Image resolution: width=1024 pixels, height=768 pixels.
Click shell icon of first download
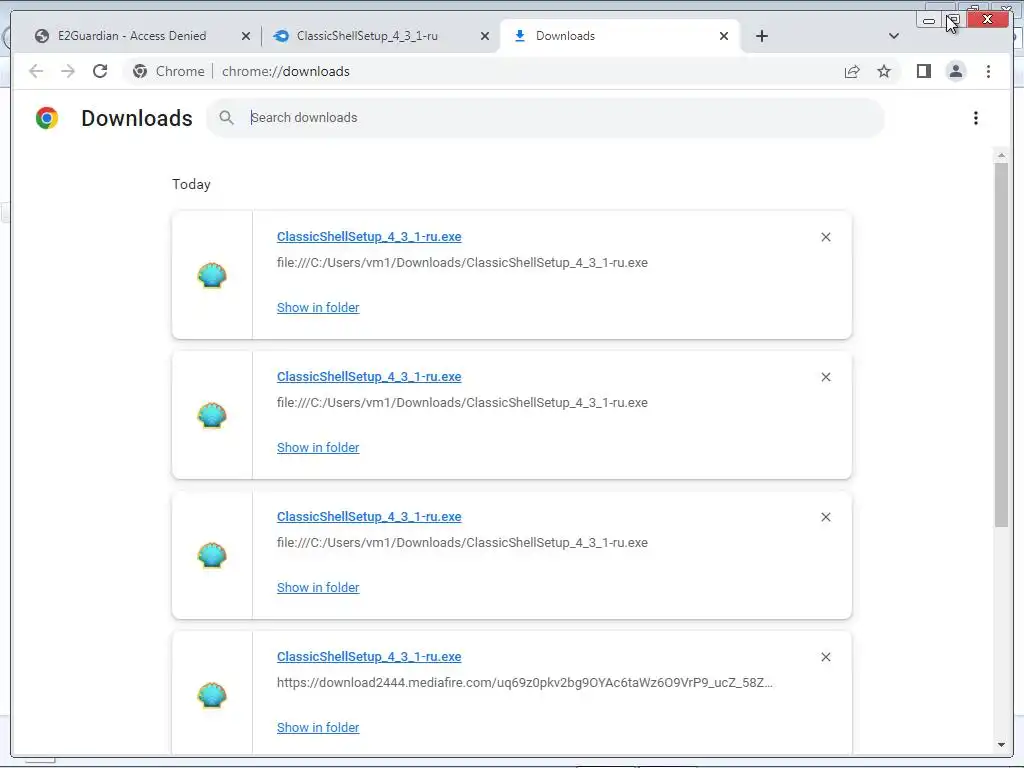click(212, 275)
